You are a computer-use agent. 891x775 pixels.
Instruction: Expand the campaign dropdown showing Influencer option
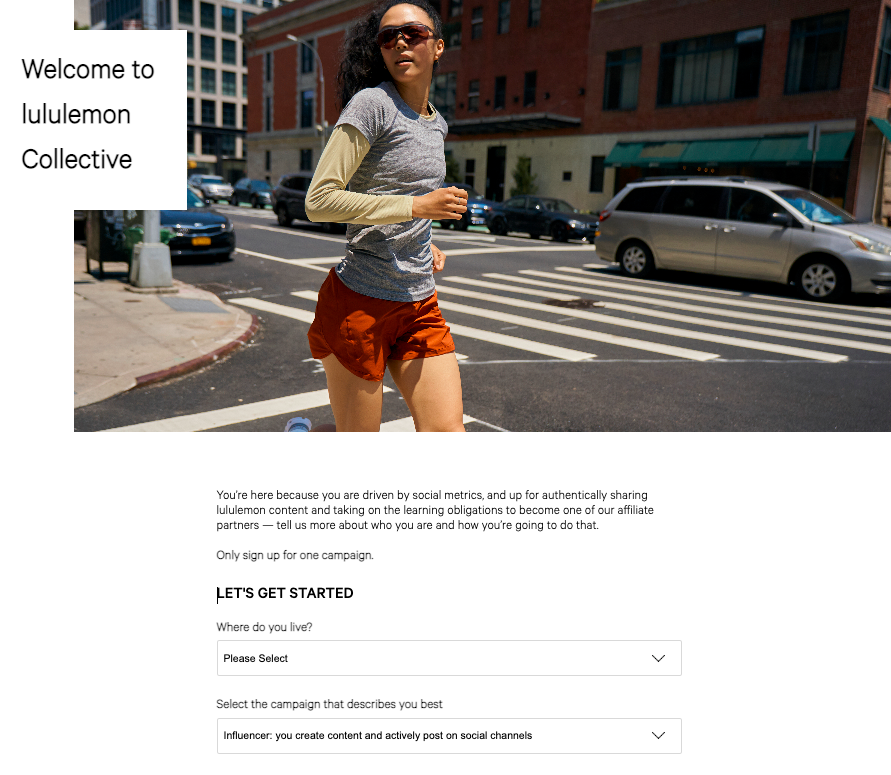tap(449, 736)
